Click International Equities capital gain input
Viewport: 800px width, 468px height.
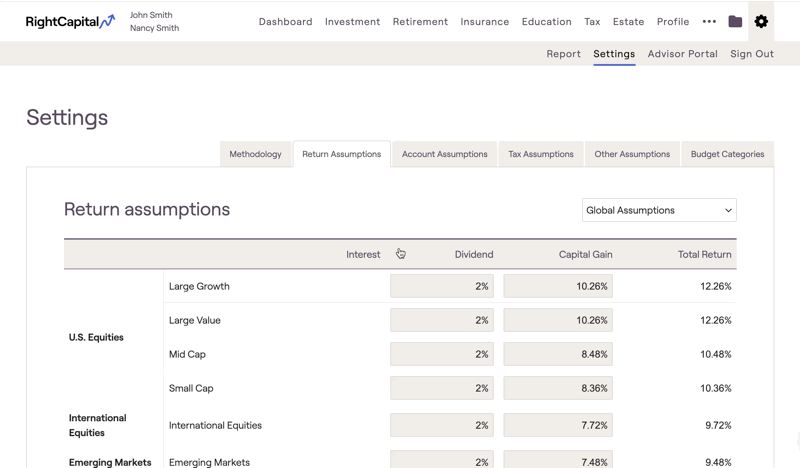(x=558, y=425)
